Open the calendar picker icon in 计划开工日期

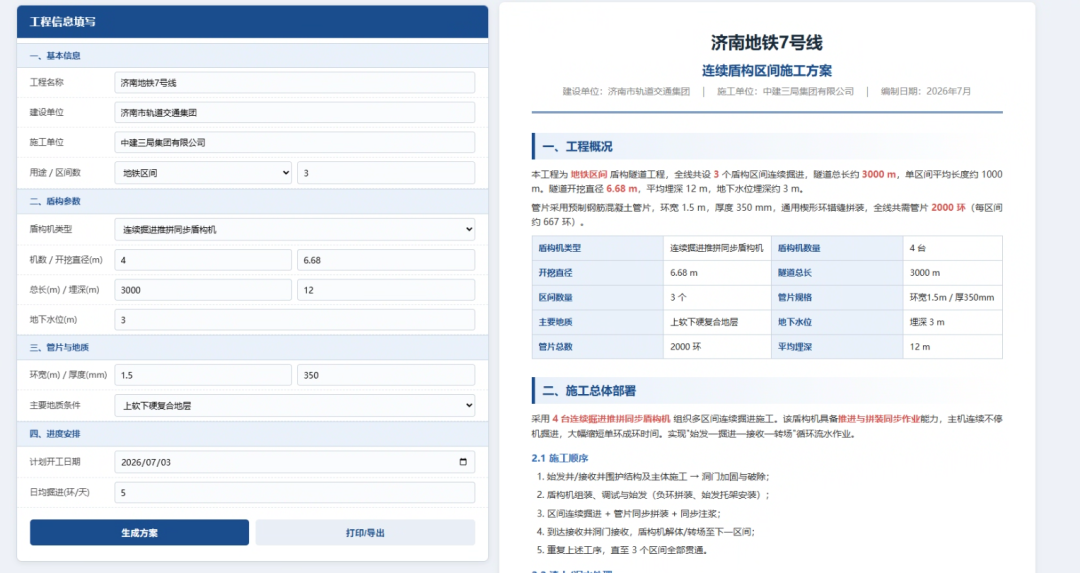click(x=463, y=462)
